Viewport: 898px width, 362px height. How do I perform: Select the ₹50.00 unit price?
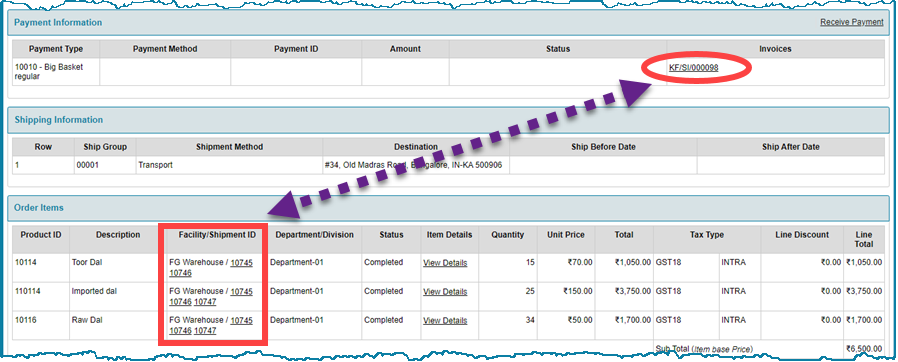[580, 320]
